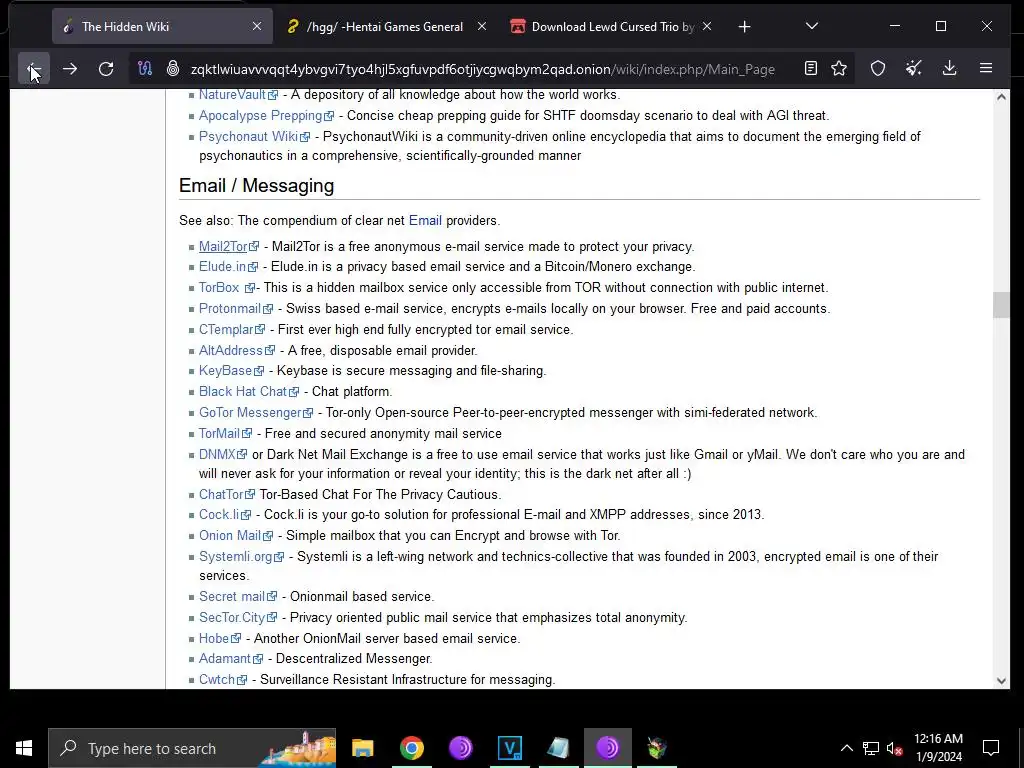Screen dimensions: 1024x768
Task: Click the muted volume tray icon
Action: pos(894,748)
